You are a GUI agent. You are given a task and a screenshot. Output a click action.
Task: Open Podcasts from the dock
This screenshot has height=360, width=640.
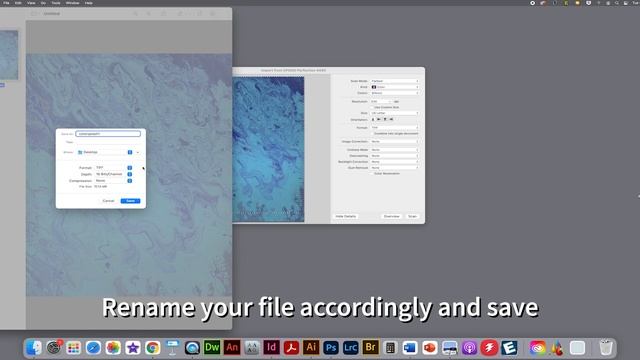point(469,348)
